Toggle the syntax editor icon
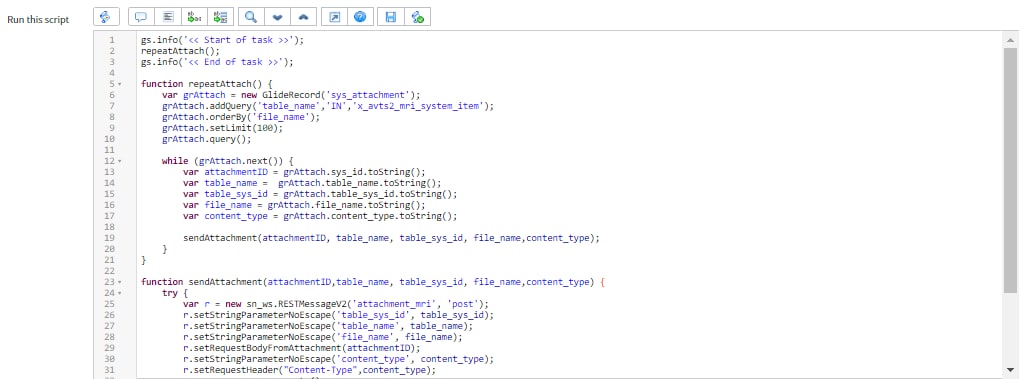This screenshot has width=1020, height=379. coord(105,17)
